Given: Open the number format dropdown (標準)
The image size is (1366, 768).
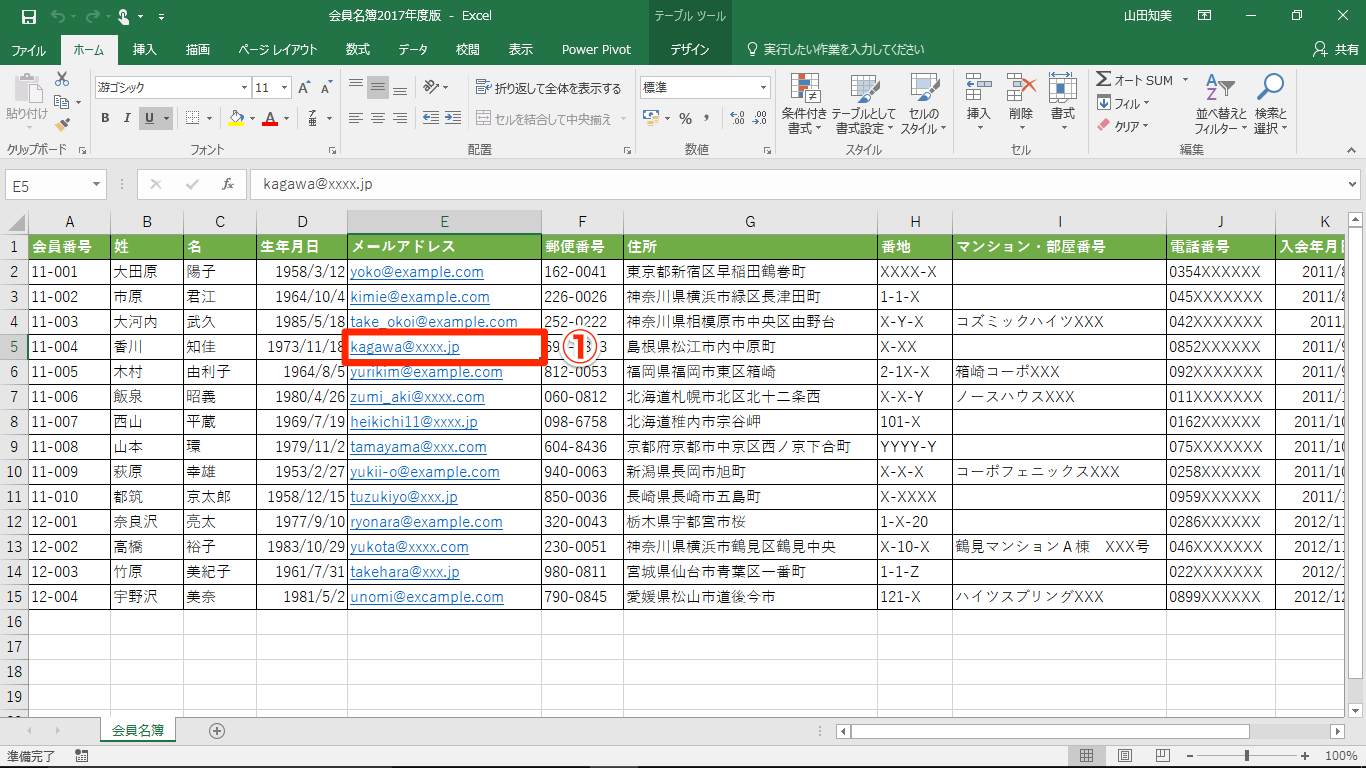Looking at the screenshot, I should click(x=764, y=88).
